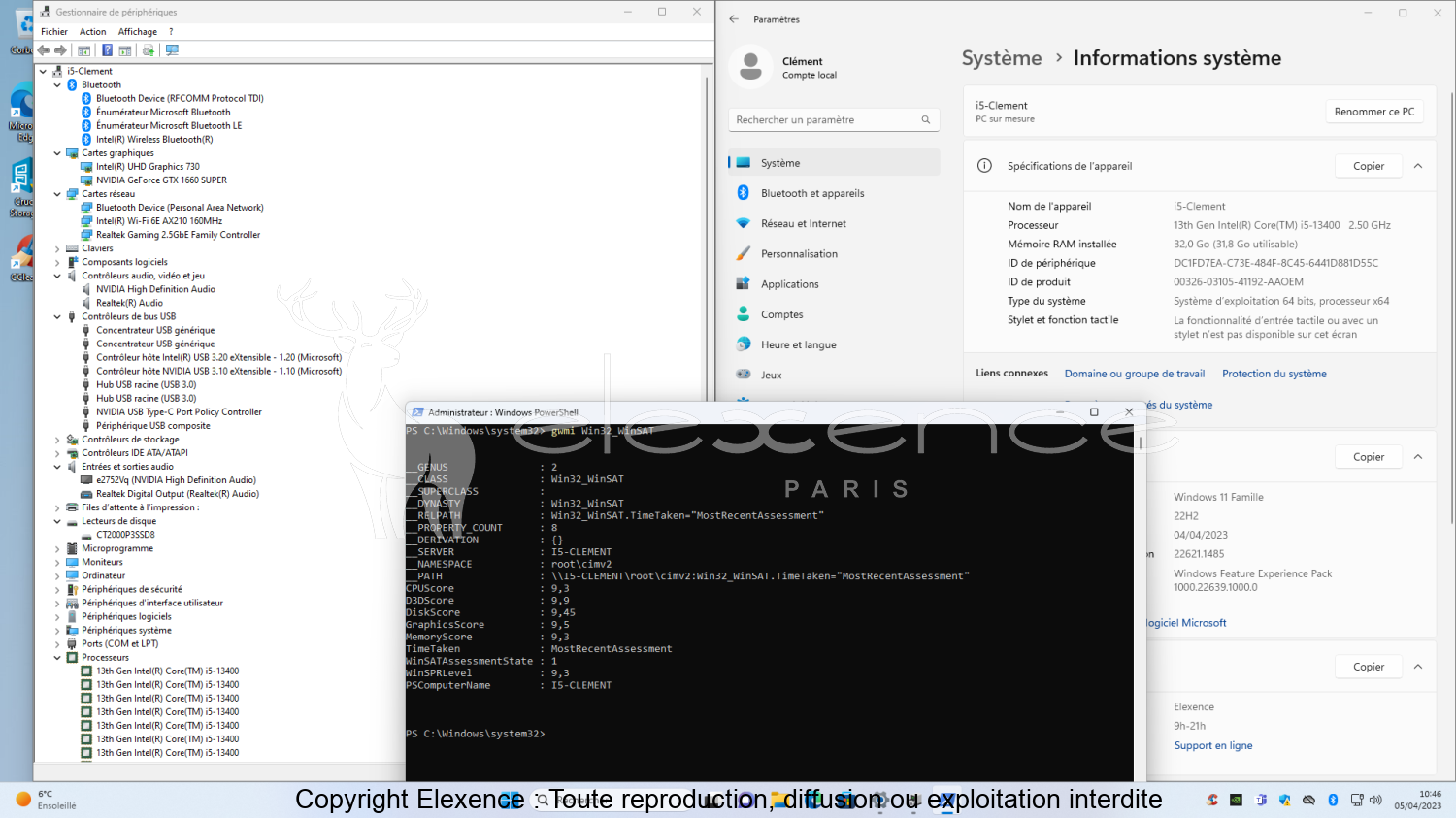The height and width of the screenshot is (818, 1456).
Task: Toggle the console tree pane toolbar icon
Action: (x=84, y=50)
